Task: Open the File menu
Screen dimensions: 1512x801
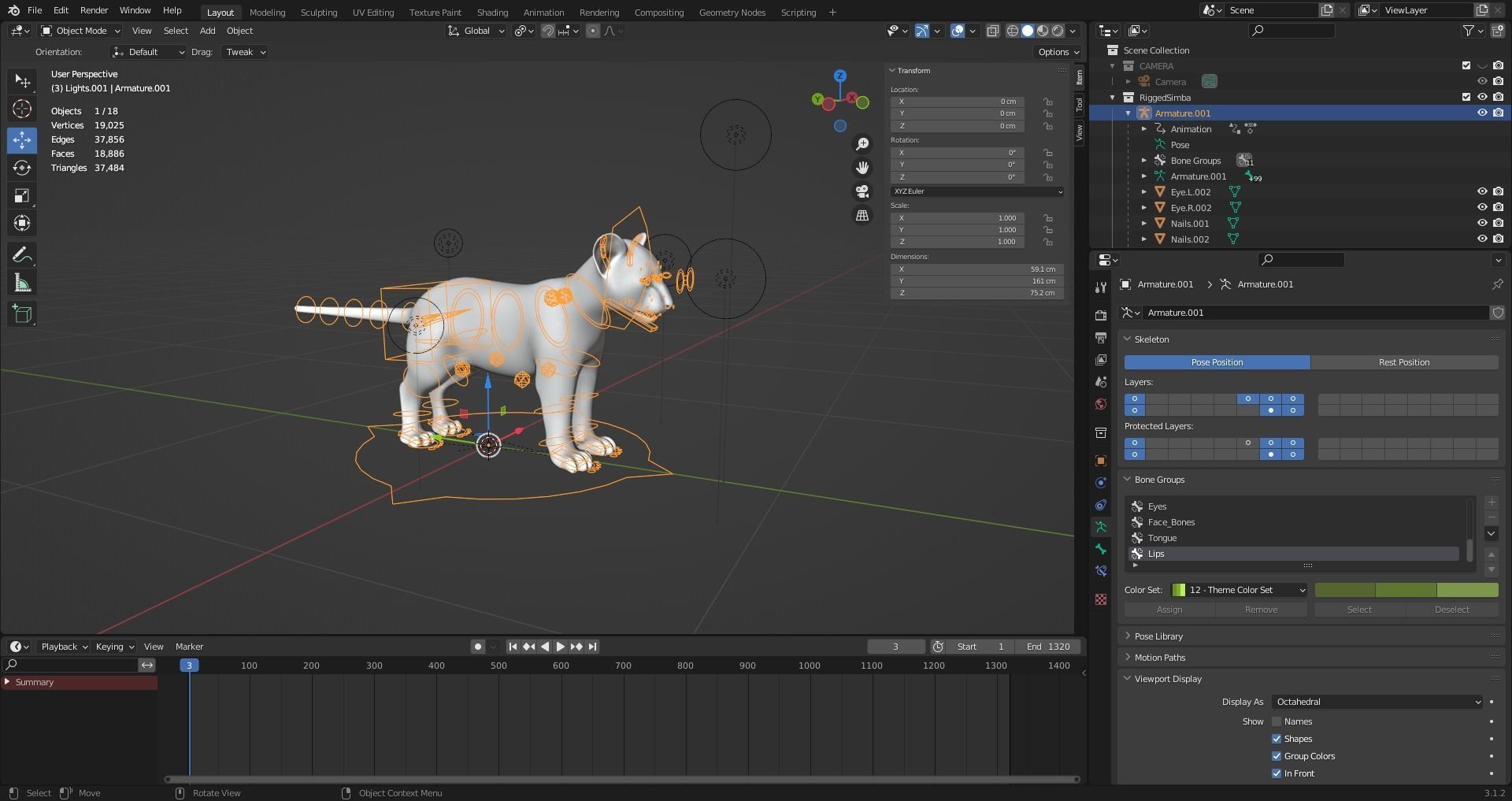Action: tap(35, 10)
